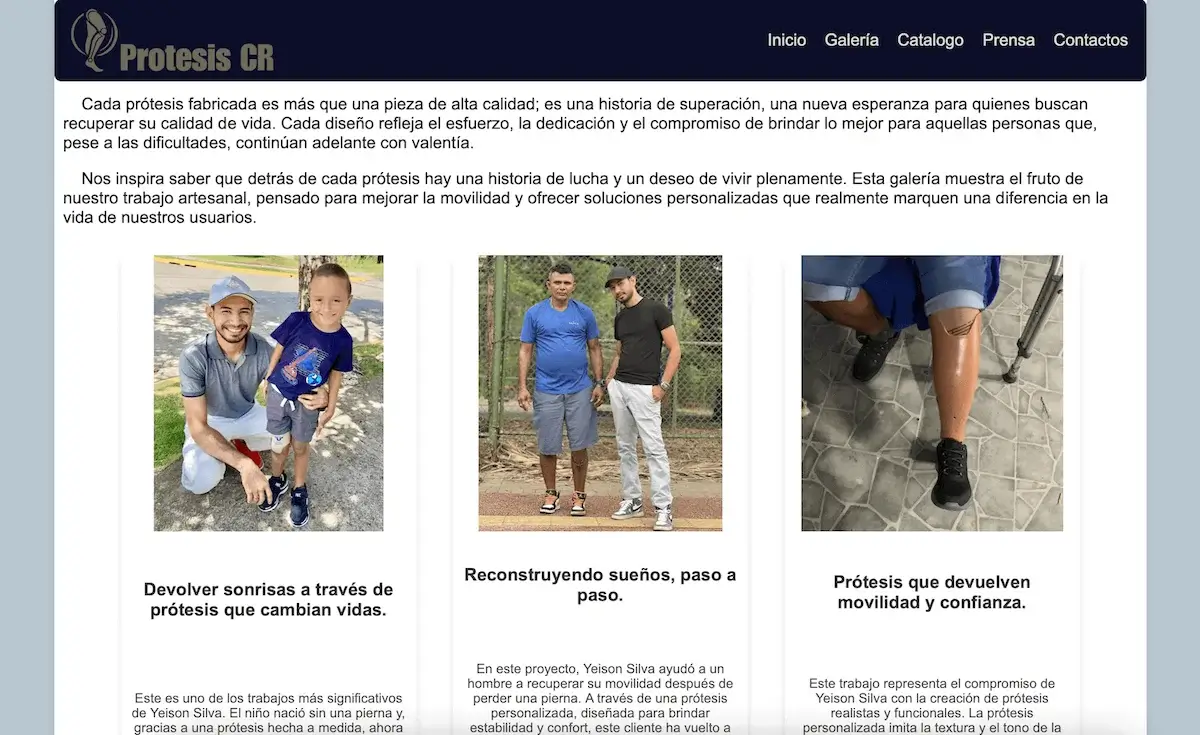Go to the Galería page
The image size is (1200, 735).
coord(852,40)
